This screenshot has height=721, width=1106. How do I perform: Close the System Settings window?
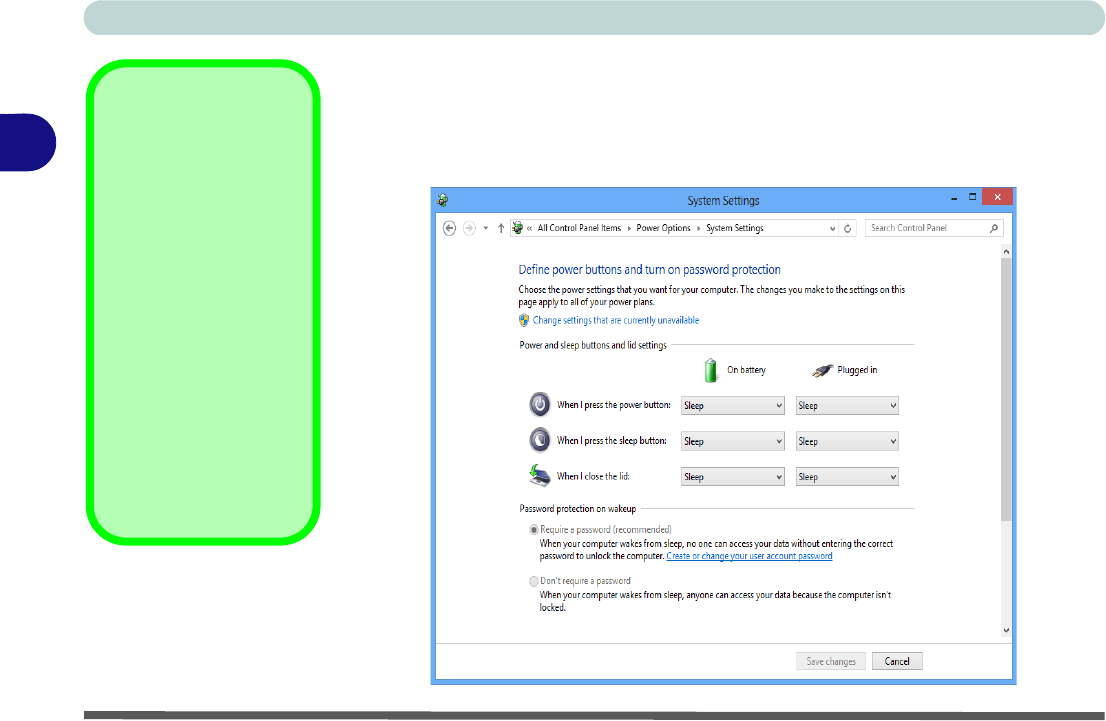[997, 197]
